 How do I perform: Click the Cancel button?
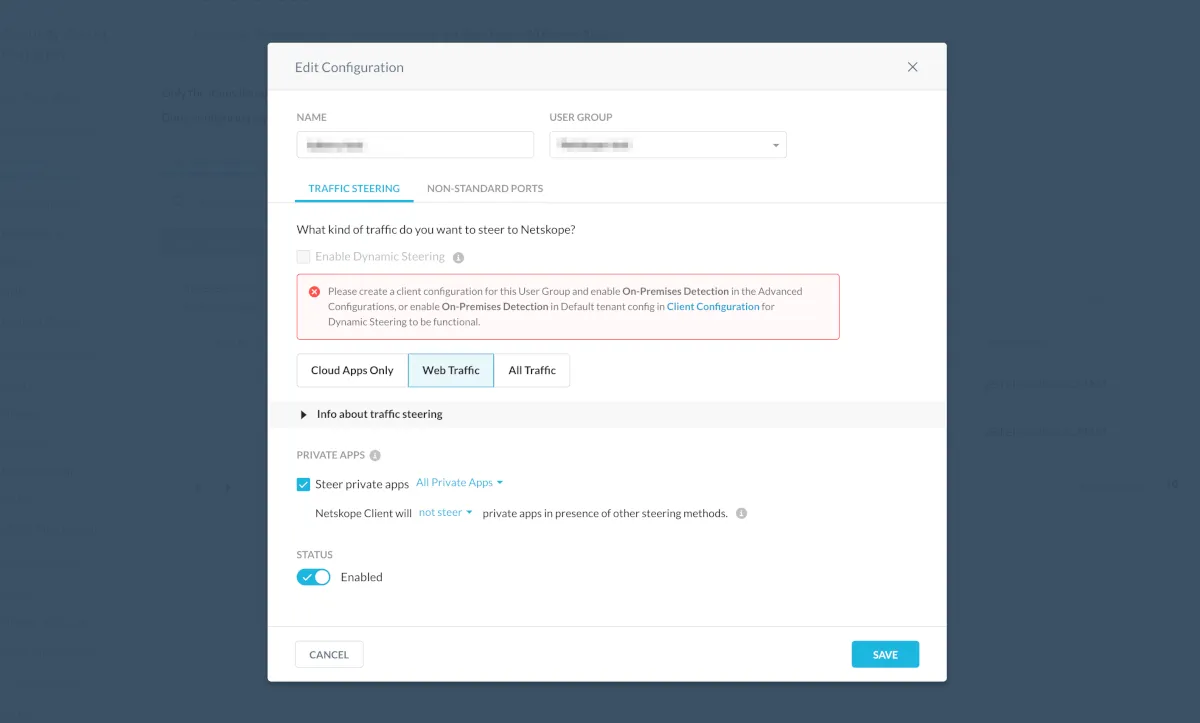pyautogui.click(x=329, y=655)
